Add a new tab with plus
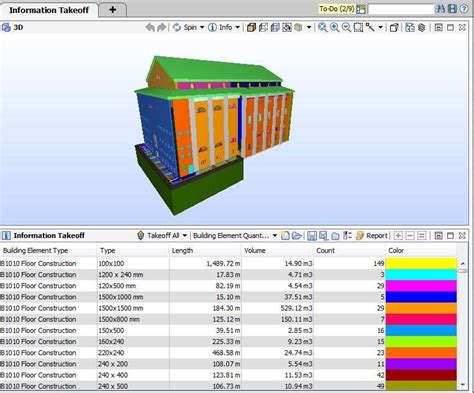The image size is (474, 393). [x=113, y=10]
